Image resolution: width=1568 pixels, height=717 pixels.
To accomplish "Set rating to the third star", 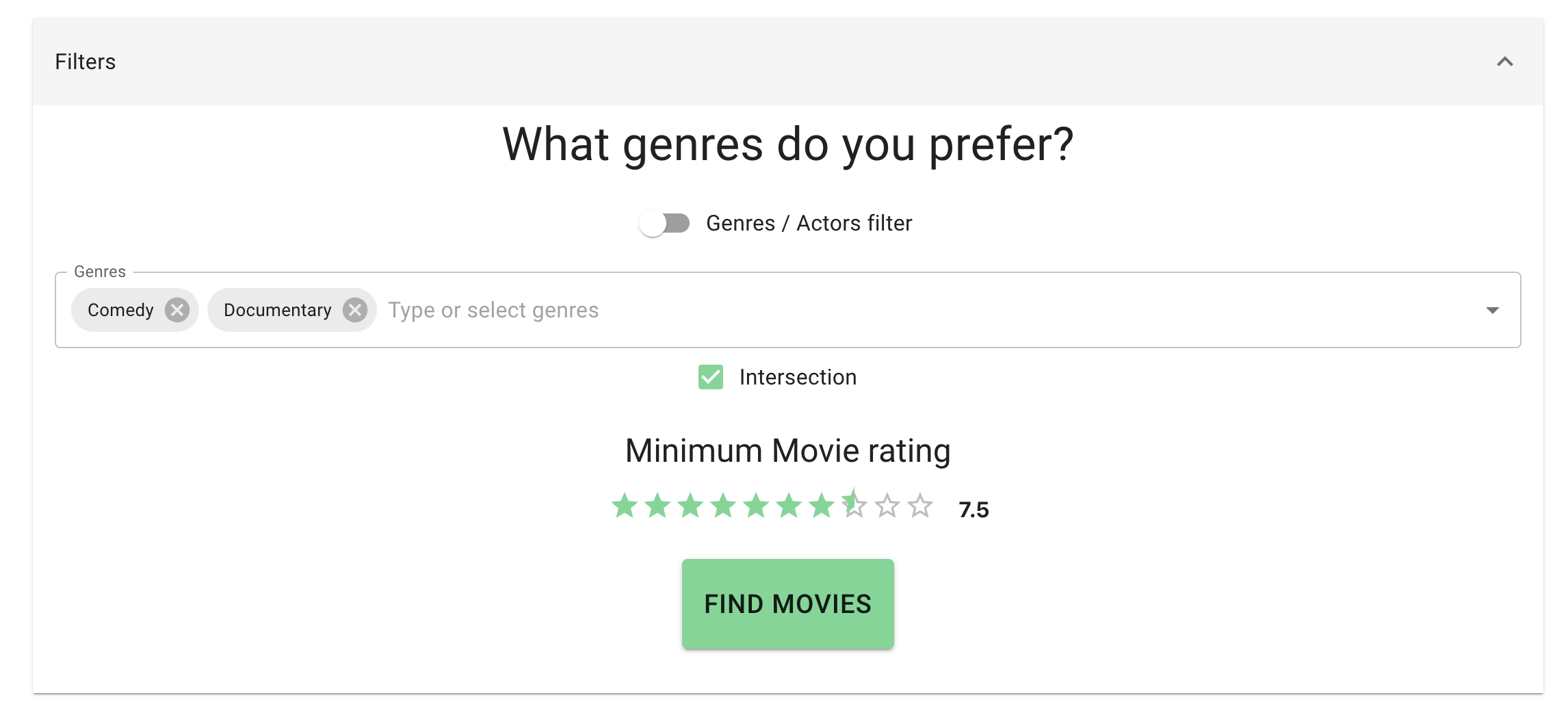I will click(690, 506).
